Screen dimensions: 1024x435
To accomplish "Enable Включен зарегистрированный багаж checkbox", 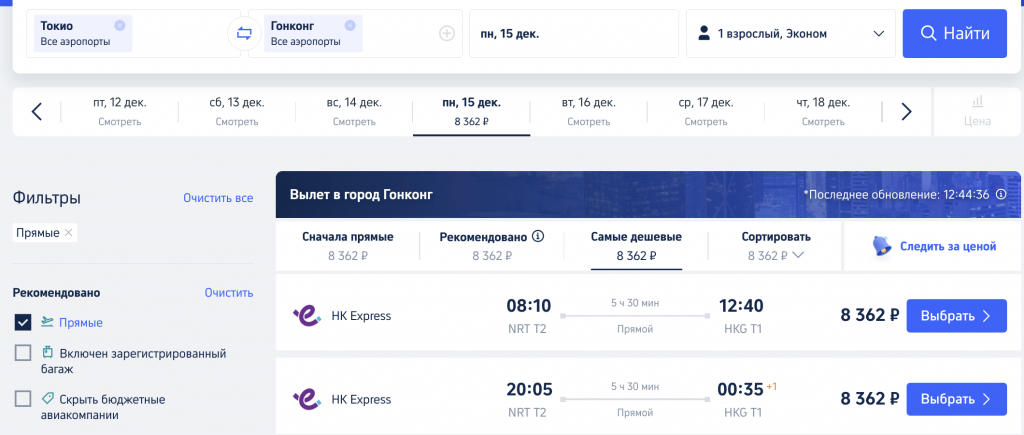I will click(23, 353).
